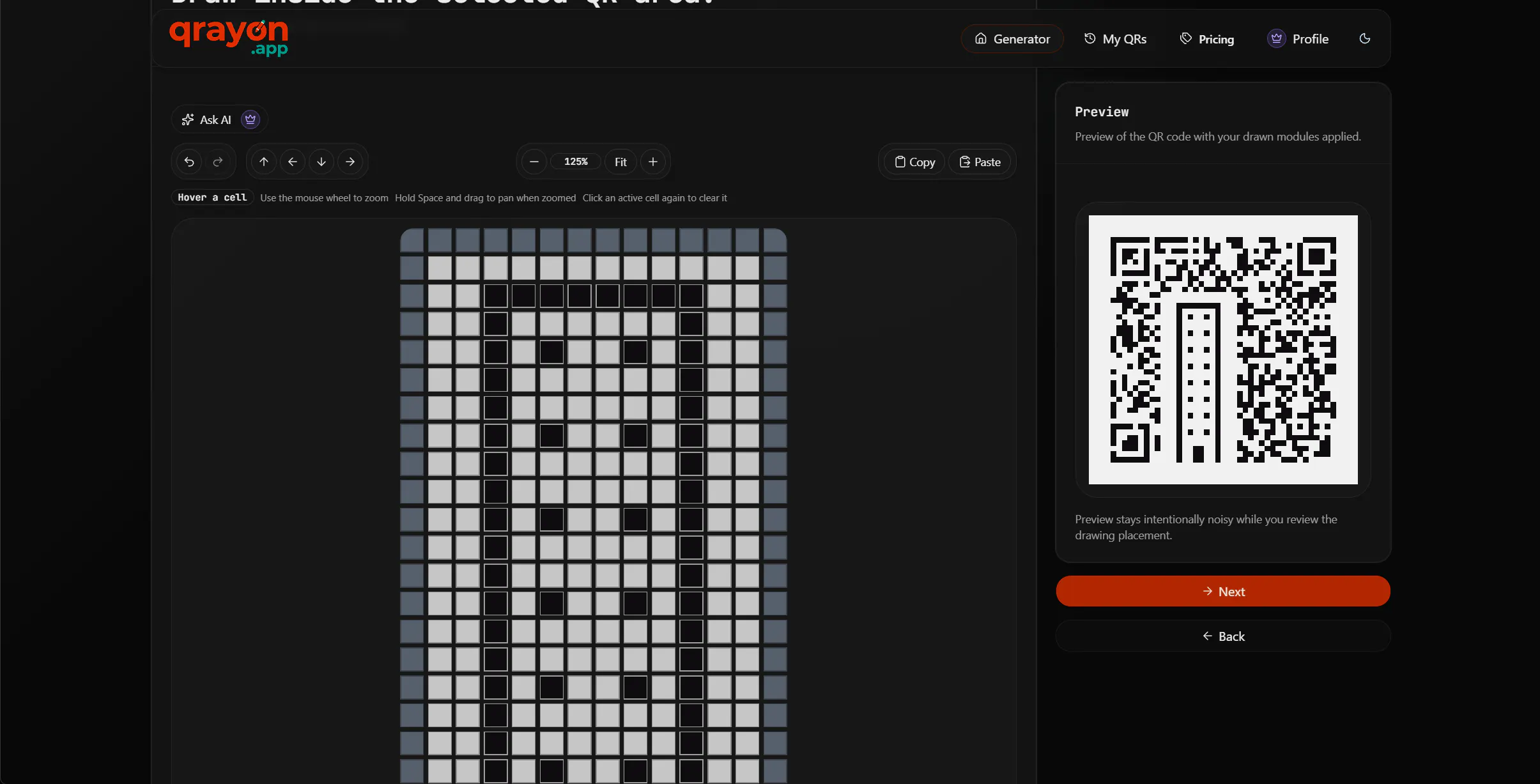
Task: Proceed with the red Next button
Action: pos(1223,591)
